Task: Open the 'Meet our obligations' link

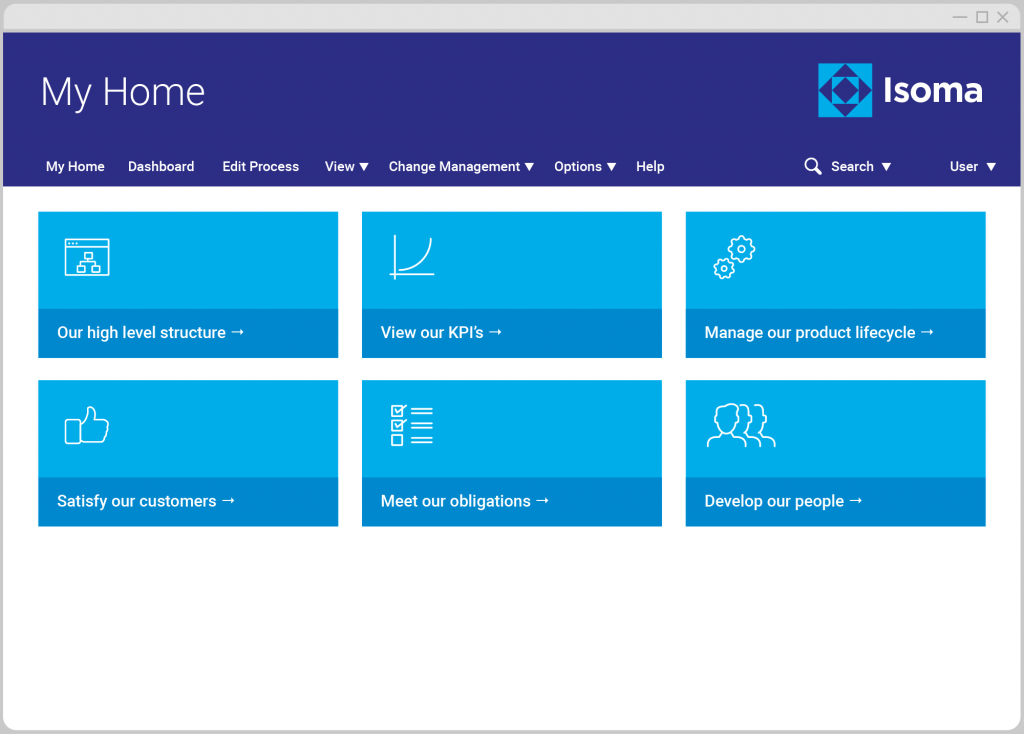Action: tap(465, 501)
